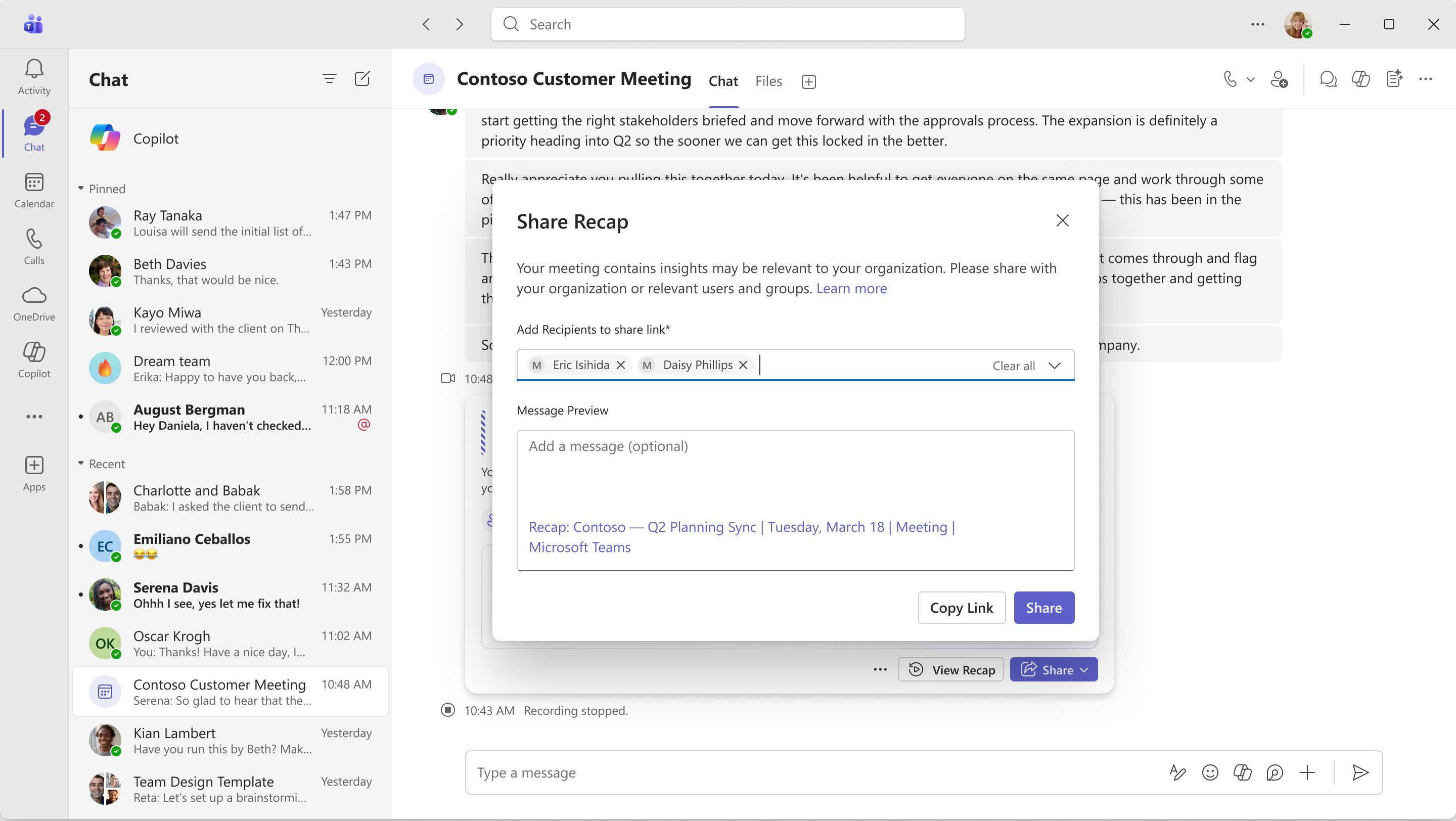This screenshot has width=1456, height=821.
Task: Open the emoji picker in compose box
Action: pos(1210,772)
